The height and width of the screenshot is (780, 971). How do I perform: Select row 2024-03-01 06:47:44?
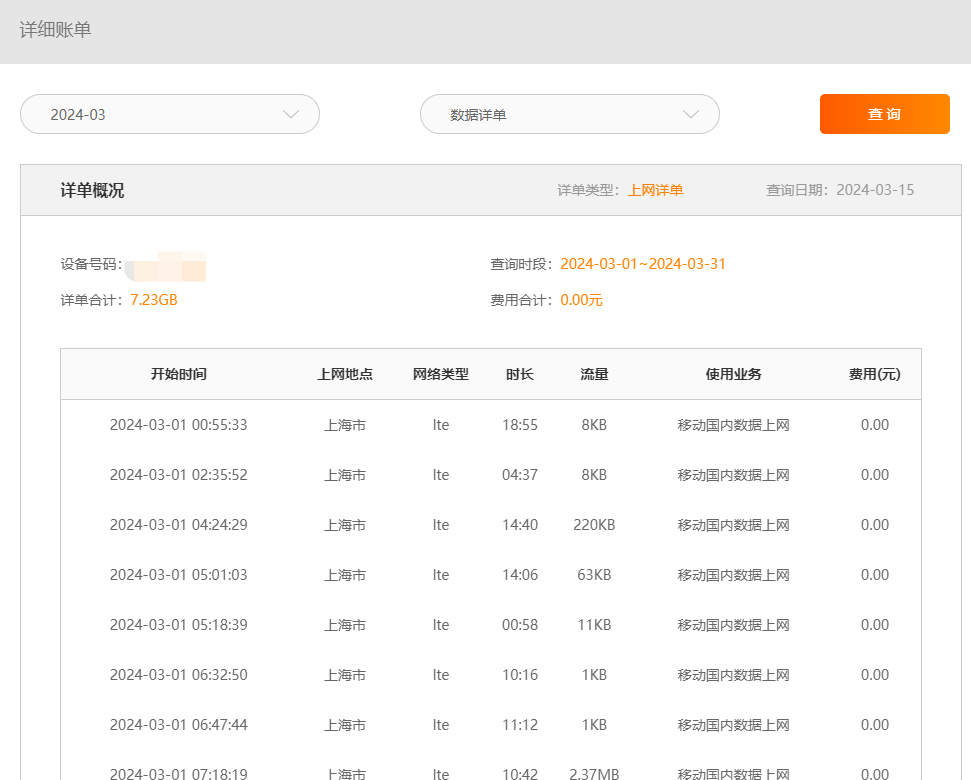coord(490,725)
